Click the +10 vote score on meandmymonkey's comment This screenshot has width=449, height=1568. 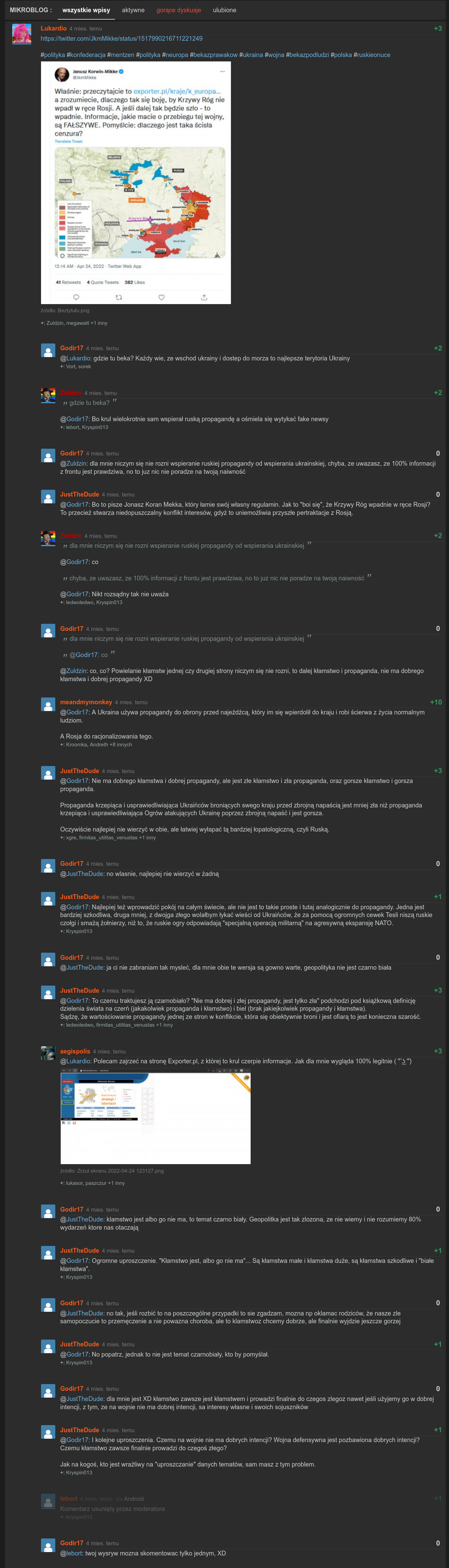point(436,702)
